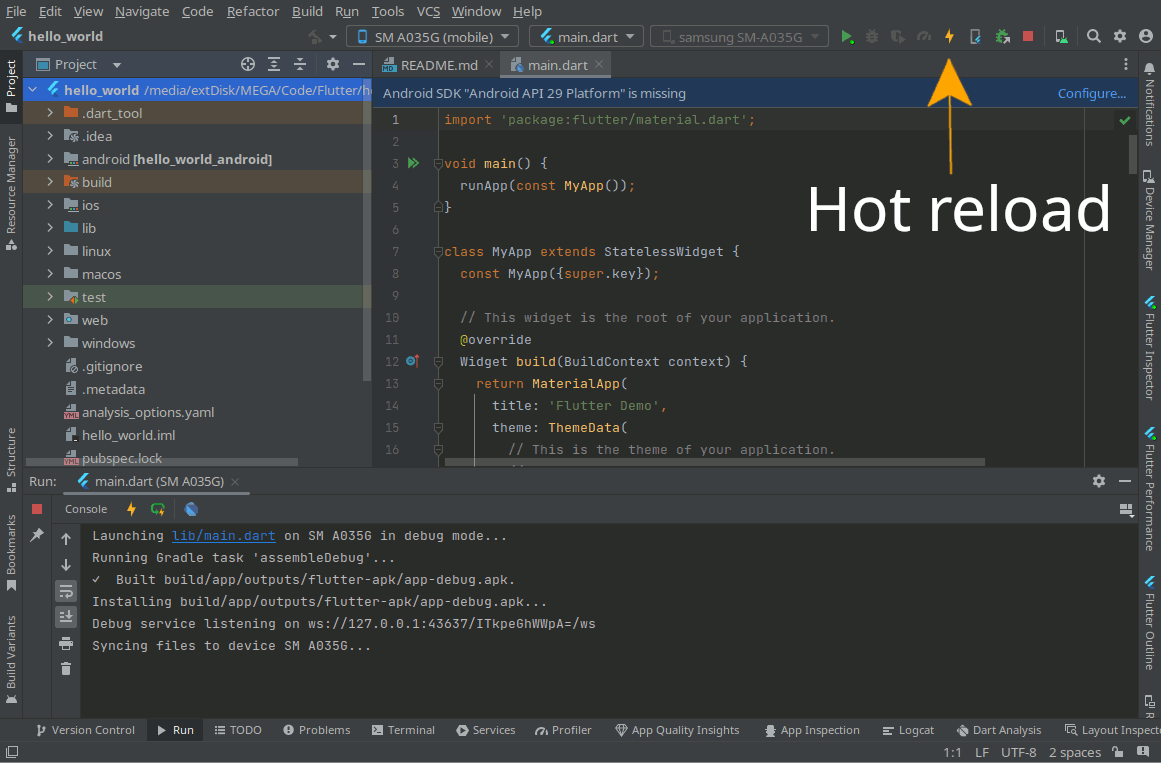Image resolution: width=1161 pixels, height=763 pixels.
Task: Expand the .dart_tool folder
Action: [50, 113]
